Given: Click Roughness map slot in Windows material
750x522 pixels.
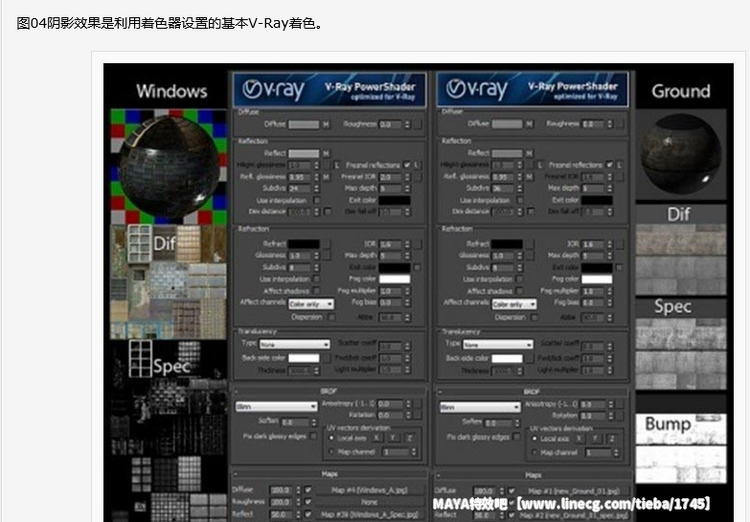Looking at the screenshot, I should click(418, 124).
